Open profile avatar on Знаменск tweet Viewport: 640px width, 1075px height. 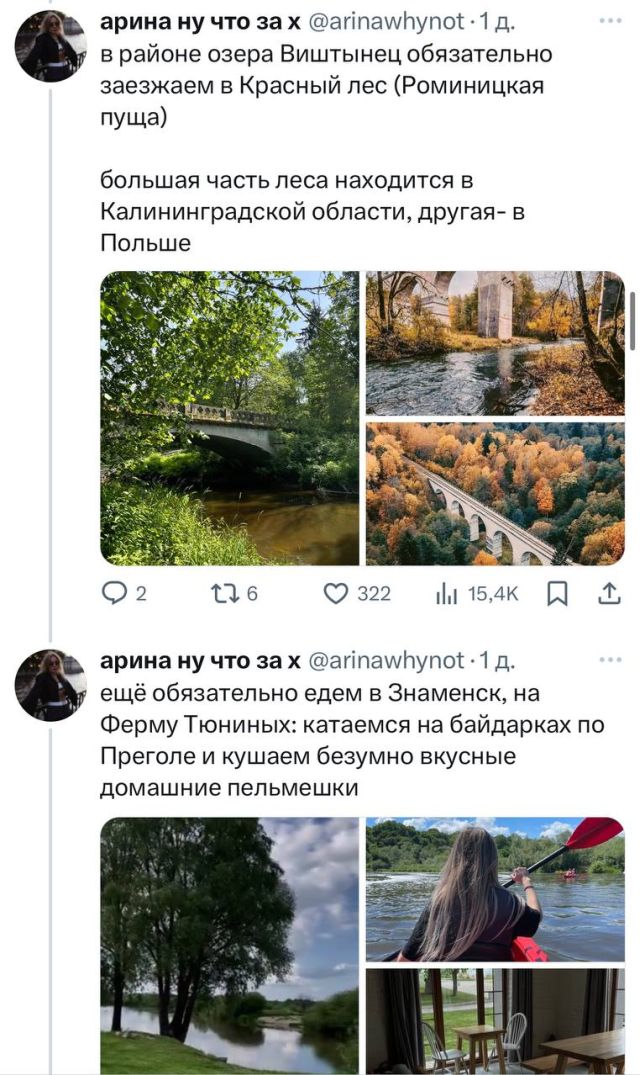pos(51,686)
